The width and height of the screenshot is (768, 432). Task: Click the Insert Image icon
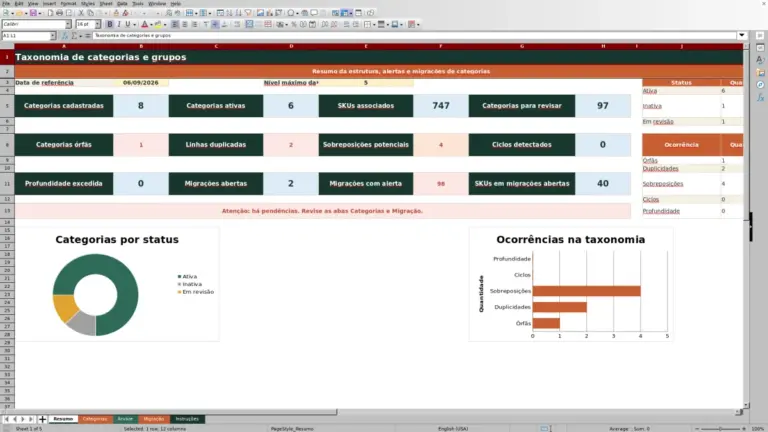(x=260, y=13)
